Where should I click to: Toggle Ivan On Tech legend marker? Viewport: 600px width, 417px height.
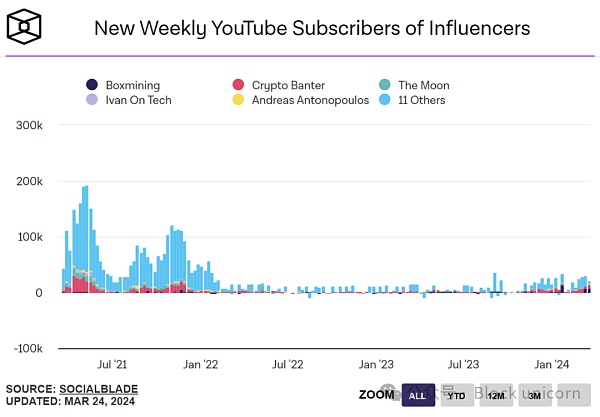point(92,100)
